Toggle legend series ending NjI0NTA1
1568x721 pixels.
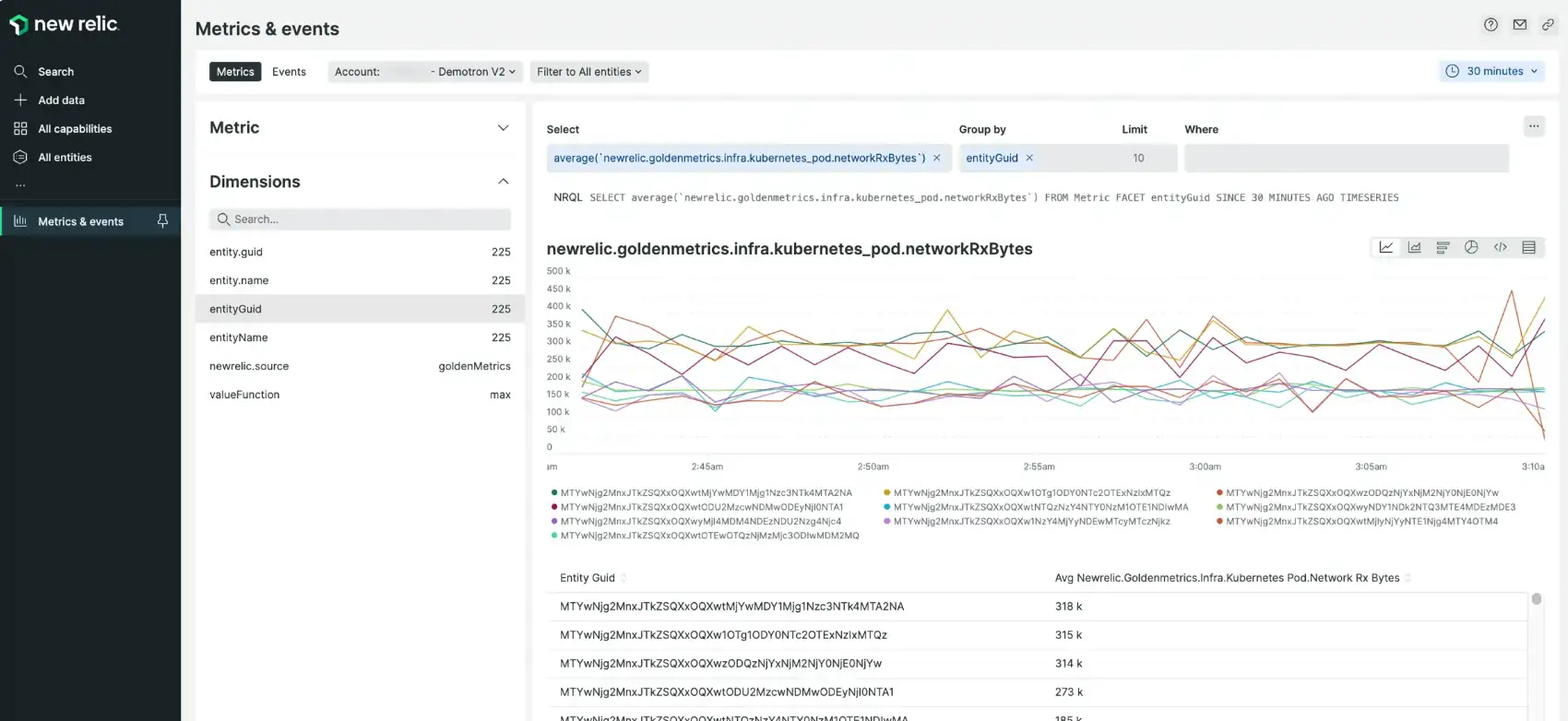tap(696, 507)
